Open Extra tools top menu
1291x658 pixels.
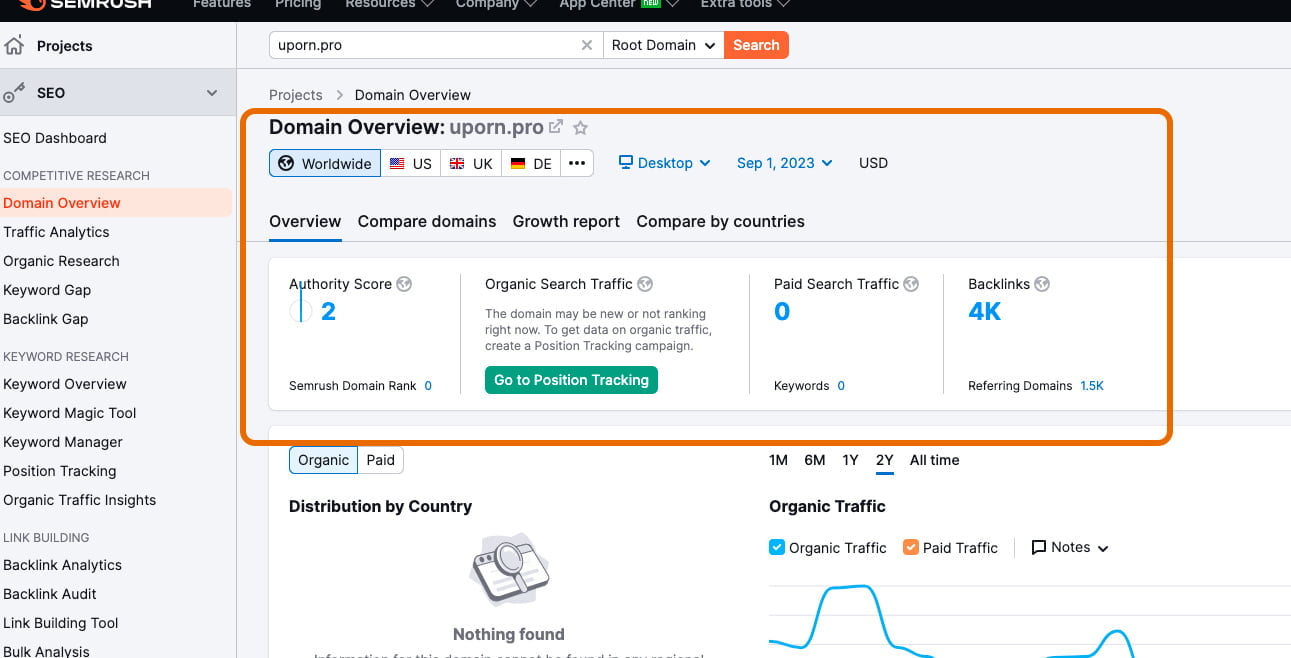point(745,4)
